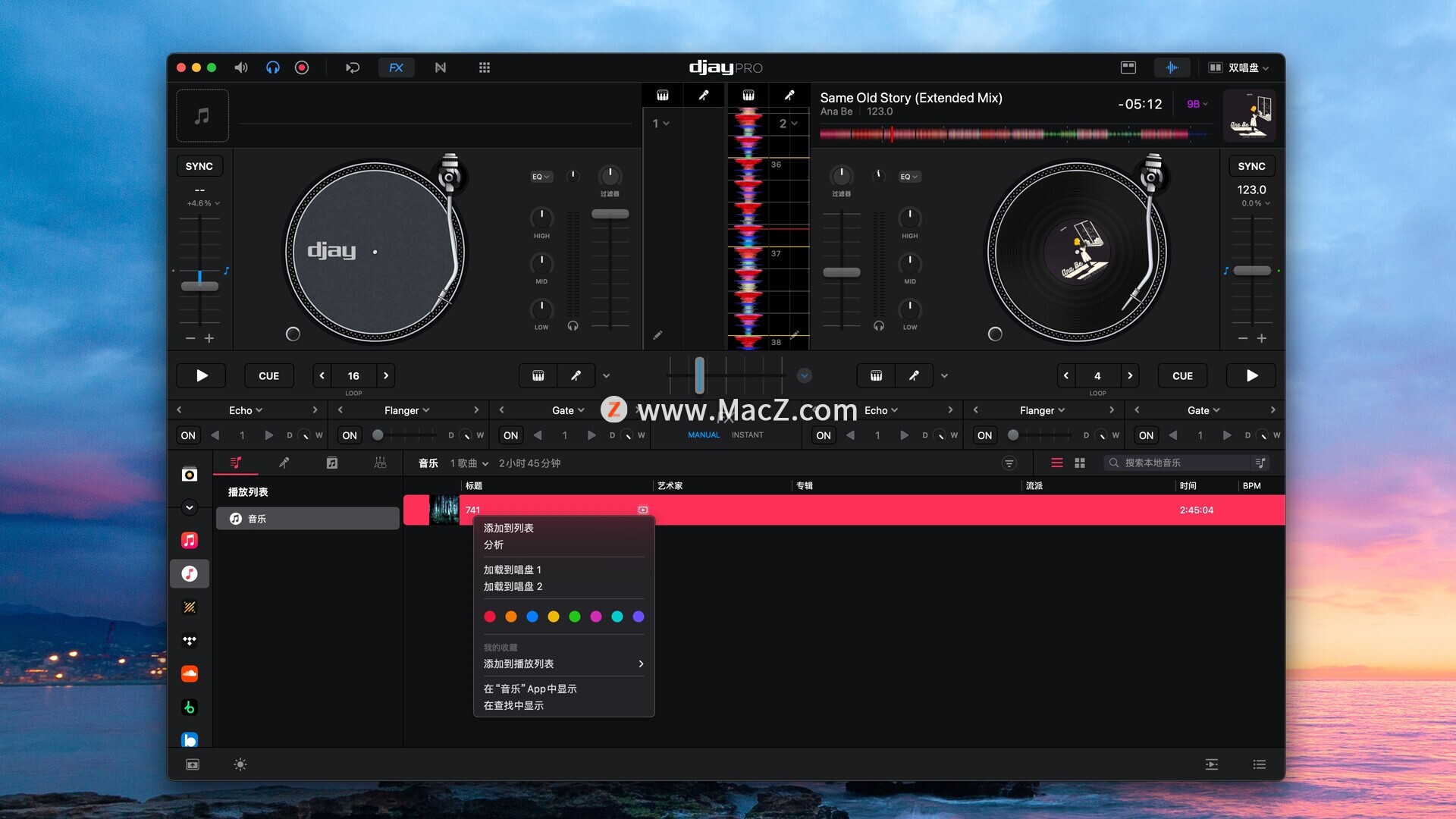The height and width of the screenshot is (819, 1456).
Task: Decrease deck 2 loop length from 4
Action: pyautogui.click(x=1066, y=375)
